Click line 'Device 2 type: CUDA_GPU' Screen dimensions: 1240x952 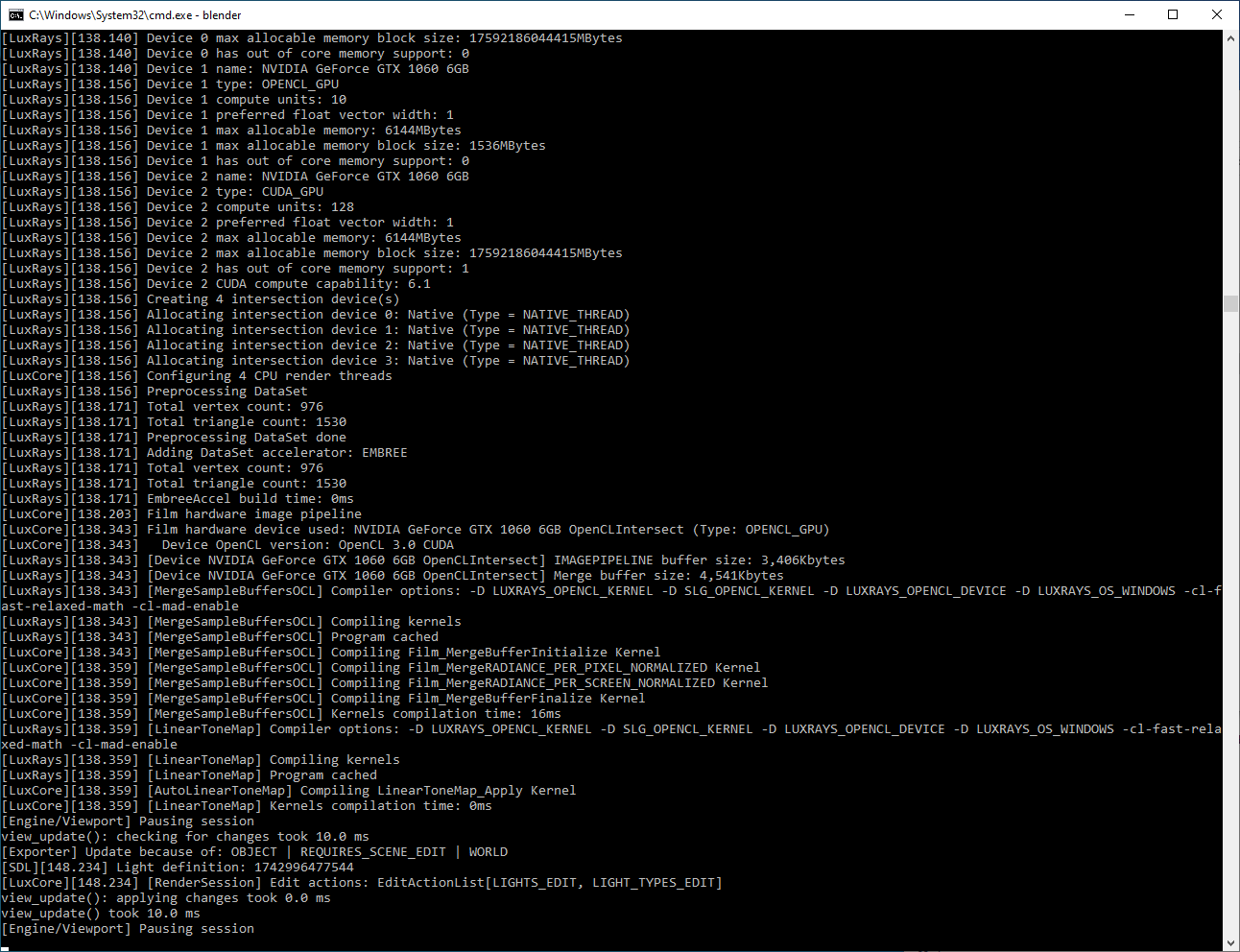pyautogui.click(x=162, y=192)
